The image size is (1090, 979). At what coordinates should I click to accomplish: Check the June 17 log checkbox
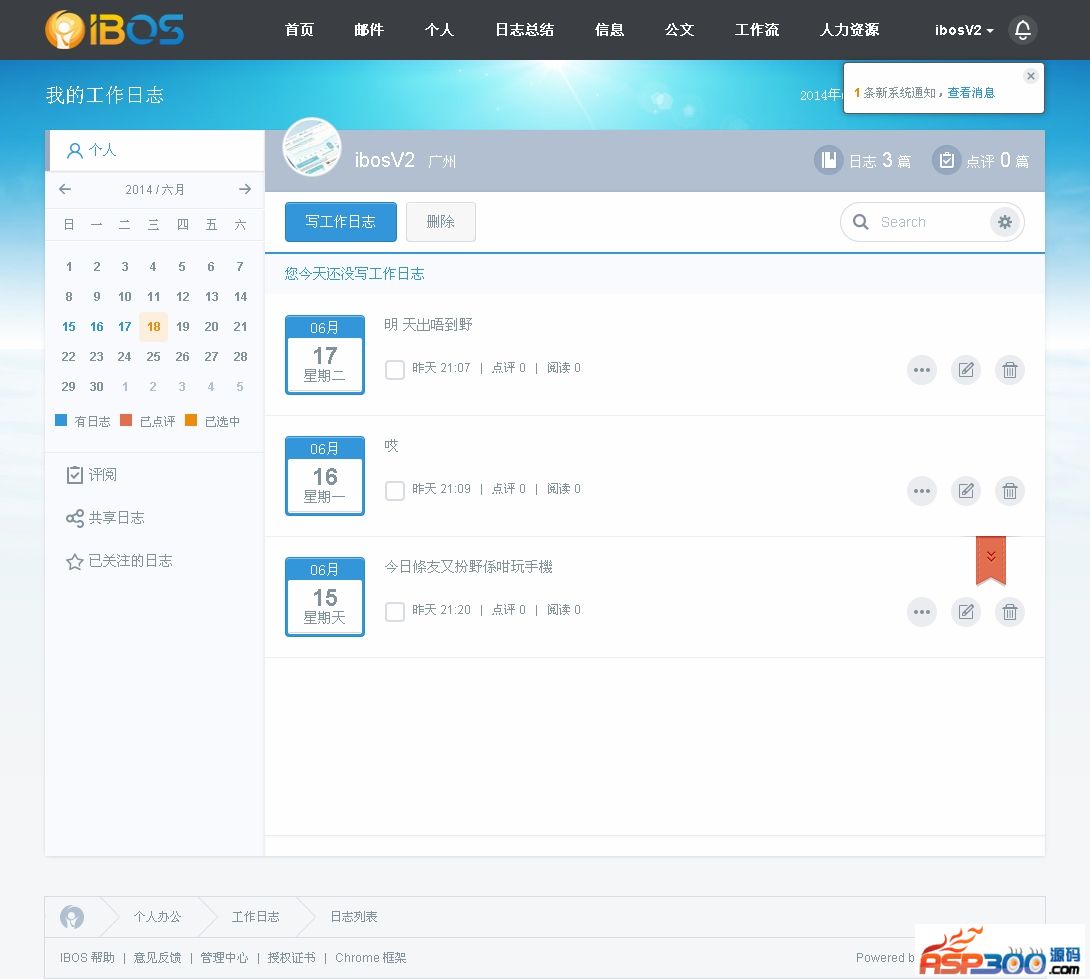[395, 369]
